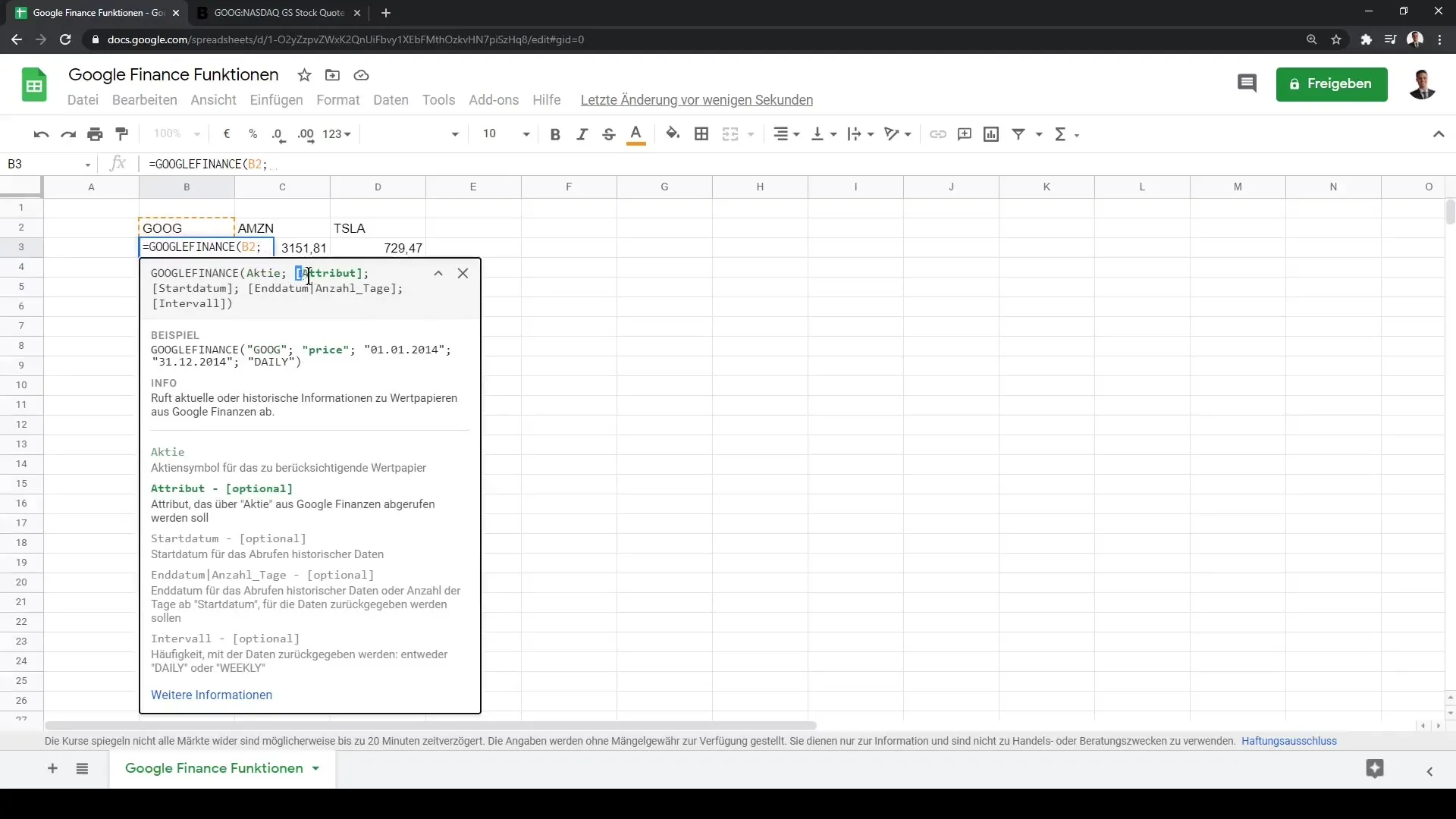1456x819 pixels.
Task: Switch to GOOG:NASDAQ browser tab
Action: [279, 13]
